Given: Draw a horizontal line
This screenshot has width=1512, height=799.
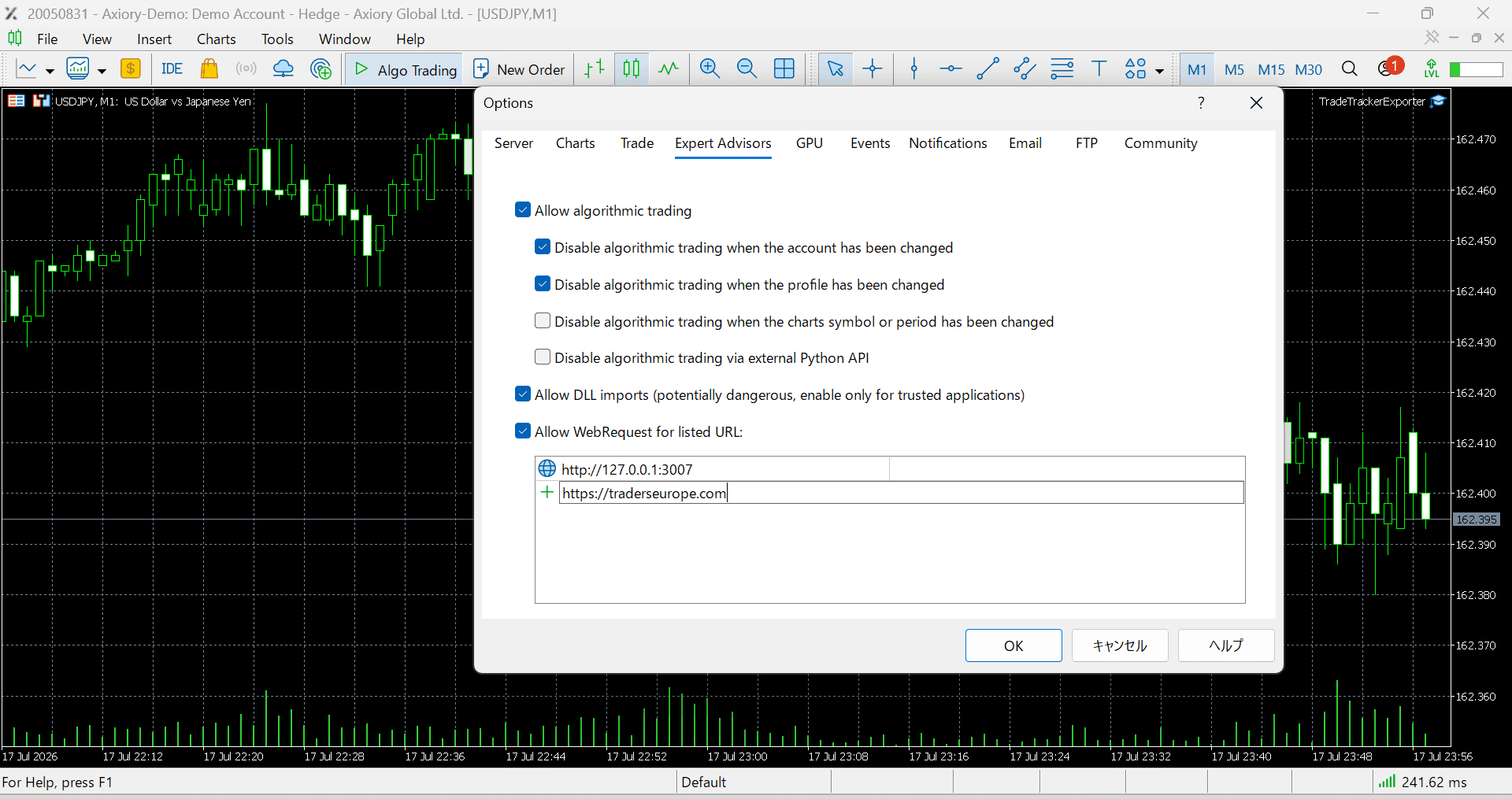Looking at the screenshot, I should point(951,69).
